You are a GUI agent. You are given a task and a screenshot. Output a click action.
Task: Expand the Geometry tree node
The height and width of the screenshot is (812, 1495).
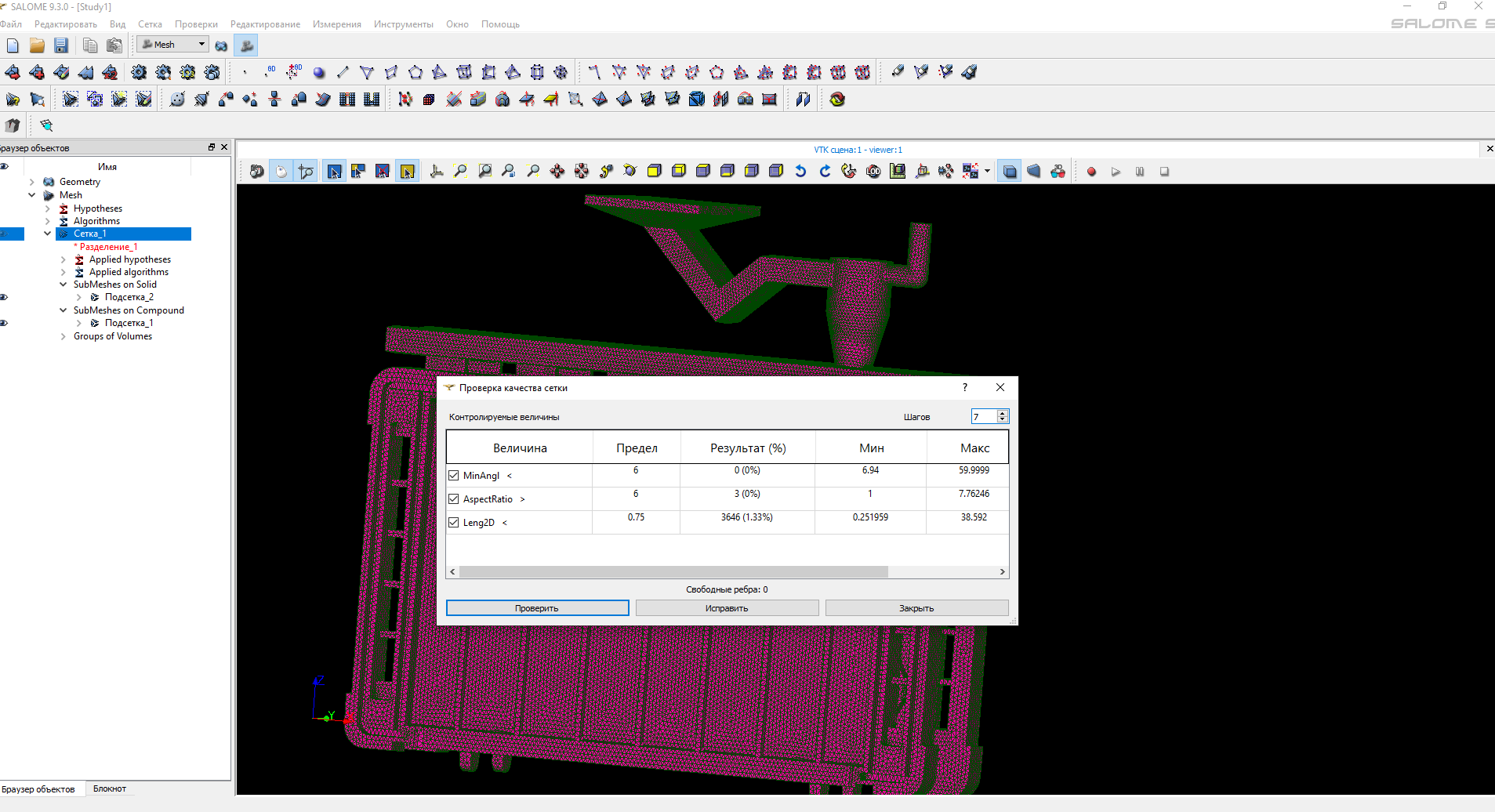pyautogui.click(x=32, y=182)
